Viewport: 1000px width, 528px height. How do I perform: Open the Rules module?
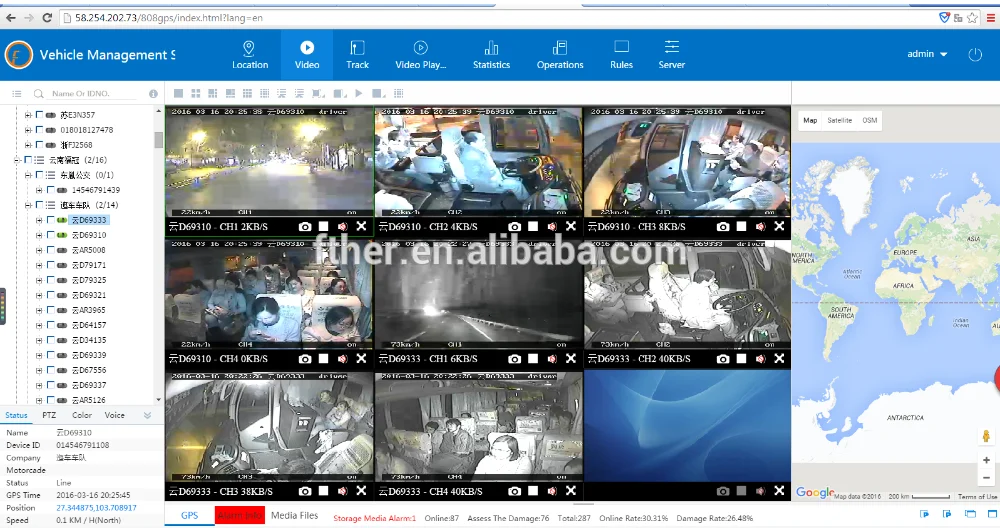coord(621,55)
